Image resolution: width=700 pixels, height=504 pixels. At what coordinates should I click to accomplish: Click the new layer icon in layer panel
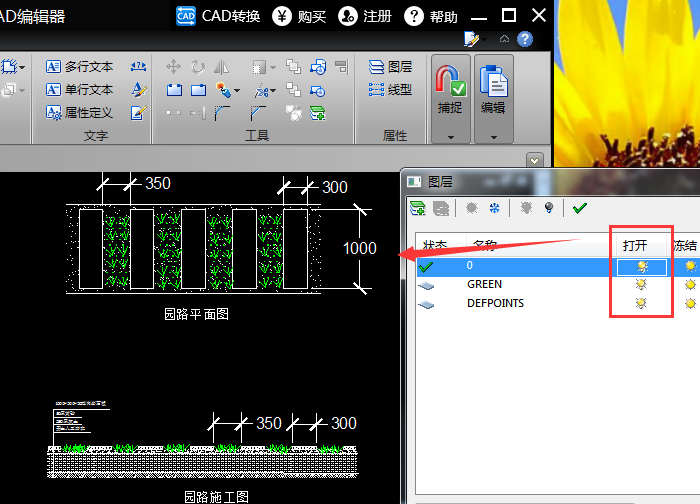pyautogui.click(x=418, y=208)
